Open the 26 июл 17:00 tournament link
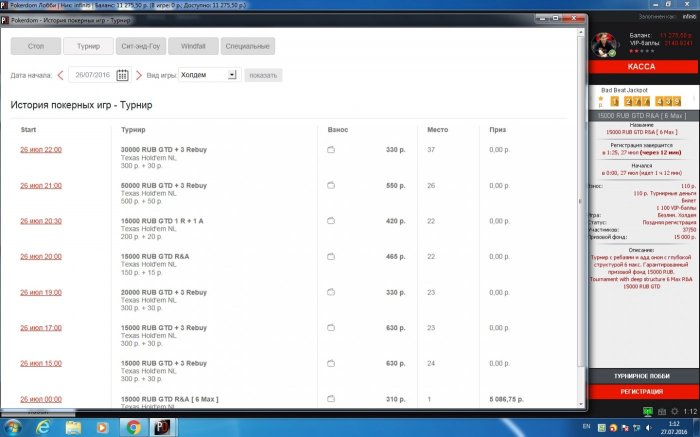The width and height of the screenshot is (700, 437). (41, 328)
